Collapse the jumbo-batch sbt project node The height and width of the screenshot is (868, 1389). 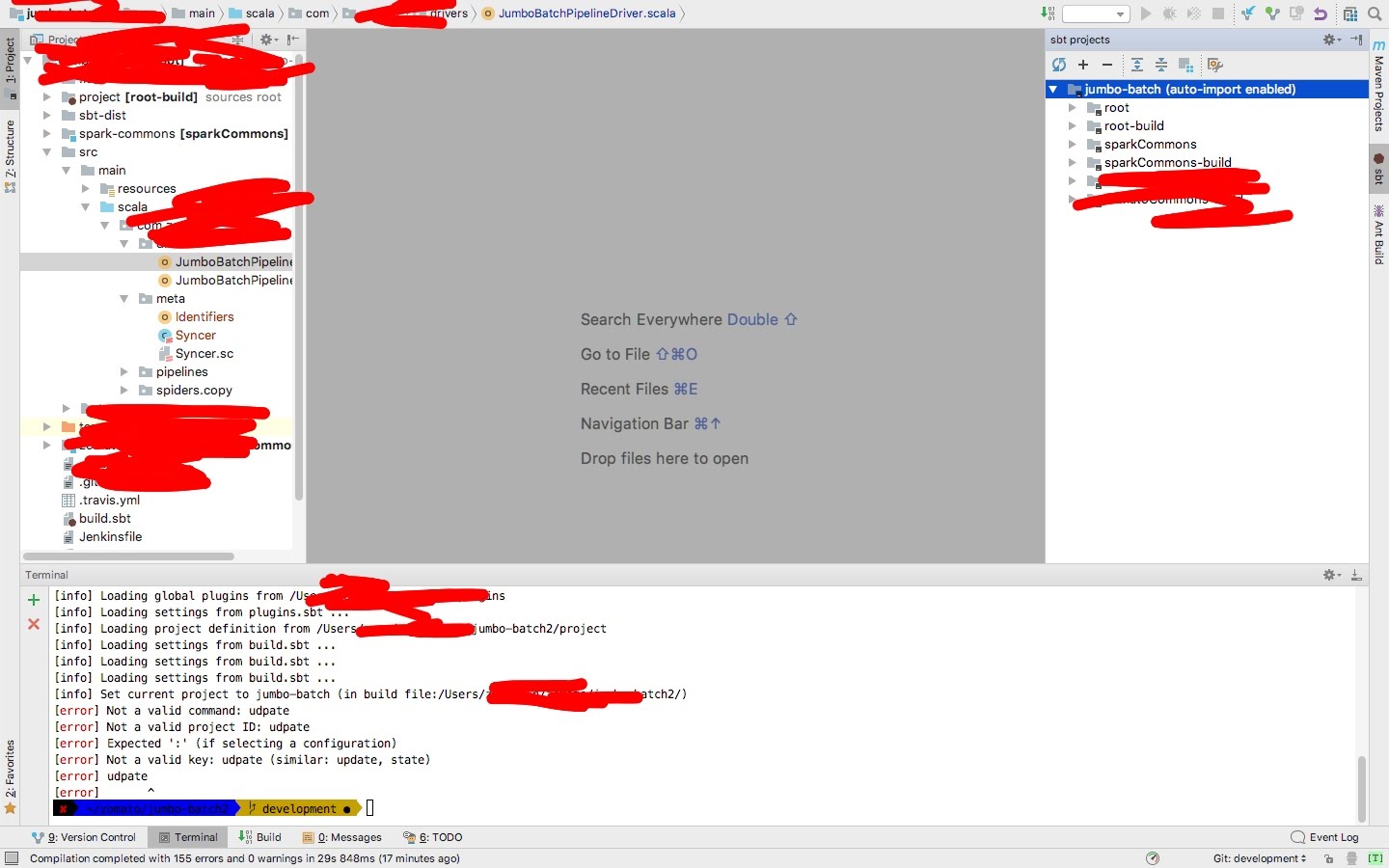click(x=1053, y=89)
